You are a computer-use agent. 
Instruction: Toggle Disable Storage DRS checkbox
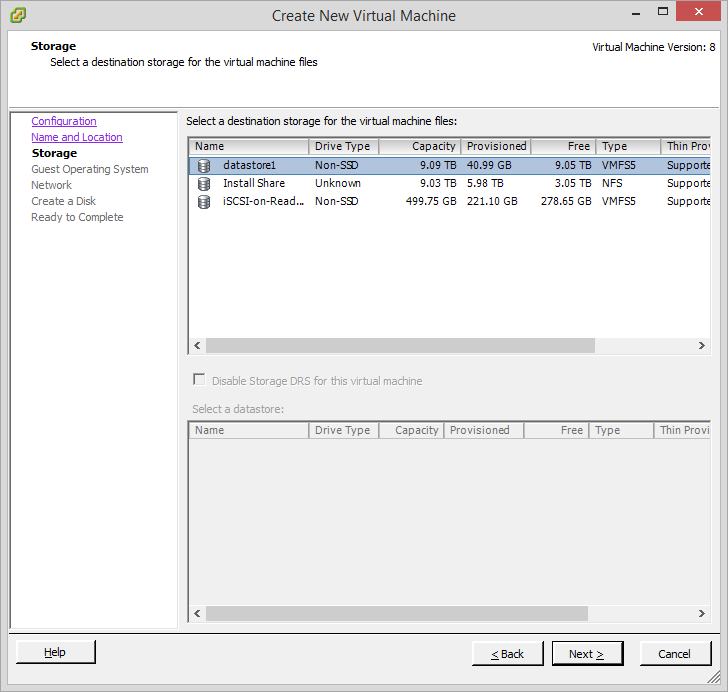(199, 381)
